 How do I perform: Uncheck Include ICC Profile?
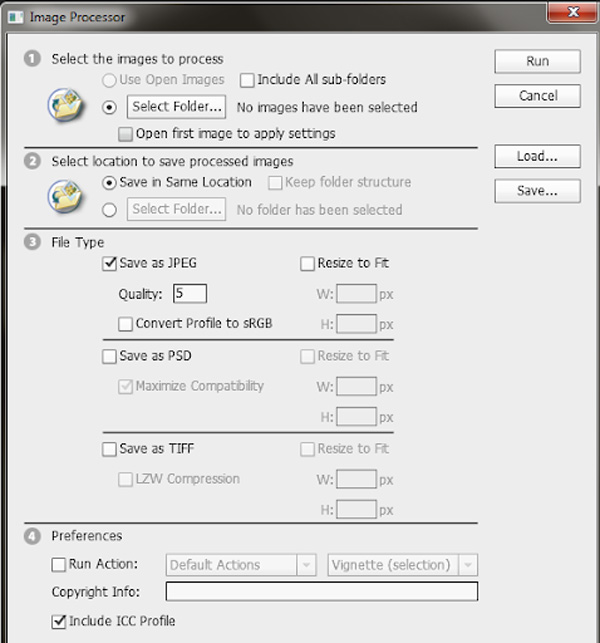click(59, 622)
